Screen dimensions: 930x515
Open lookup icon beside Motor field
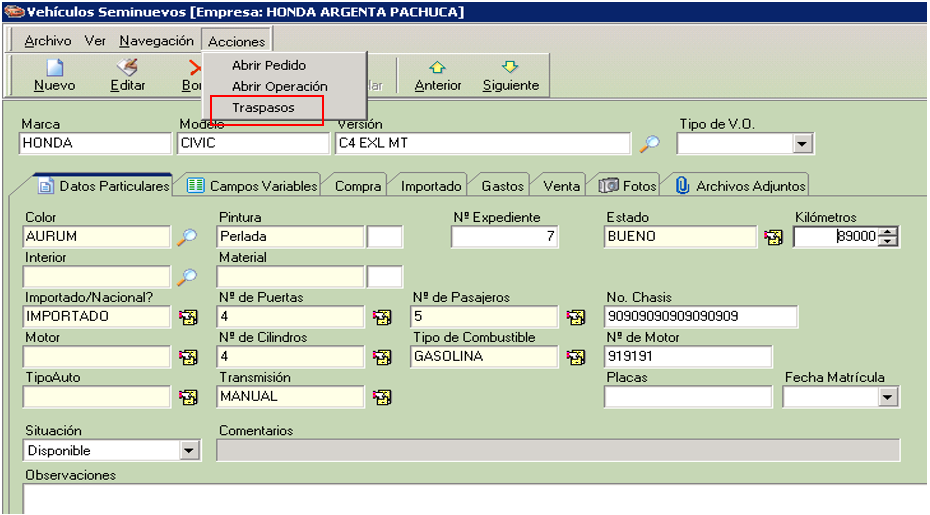(x=188, y=357)
